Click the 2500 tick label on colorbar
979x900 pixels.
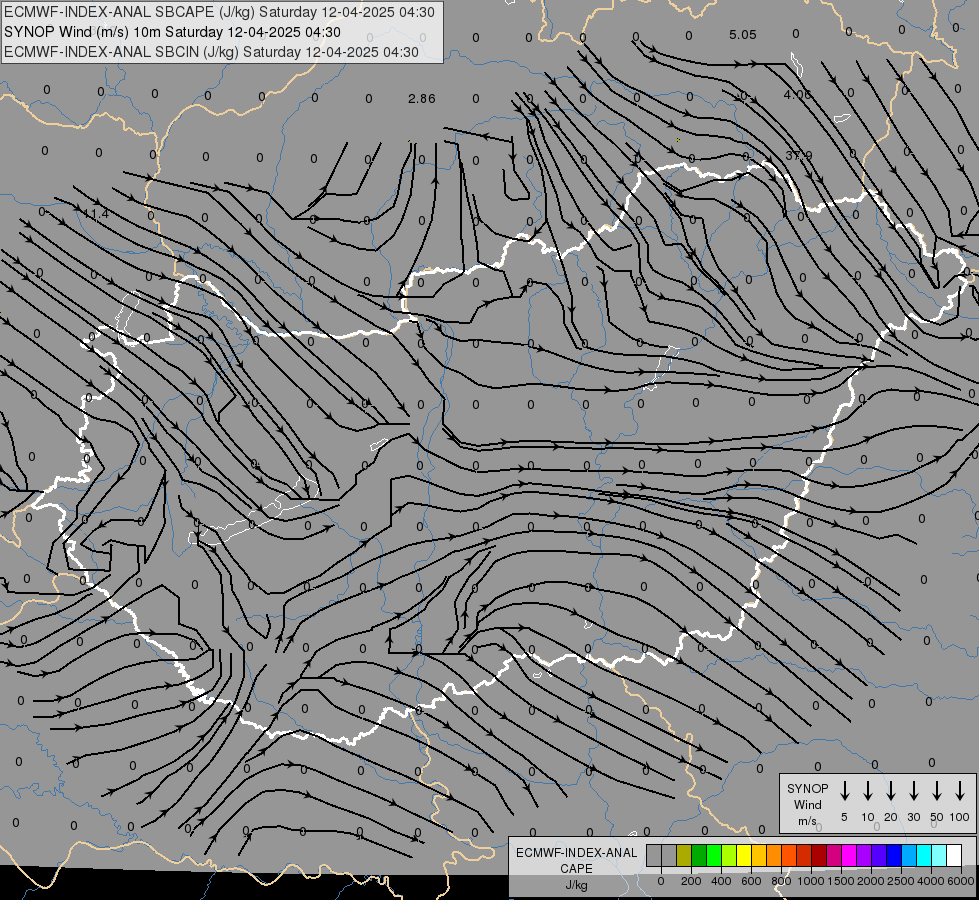(x=901, y=881)
